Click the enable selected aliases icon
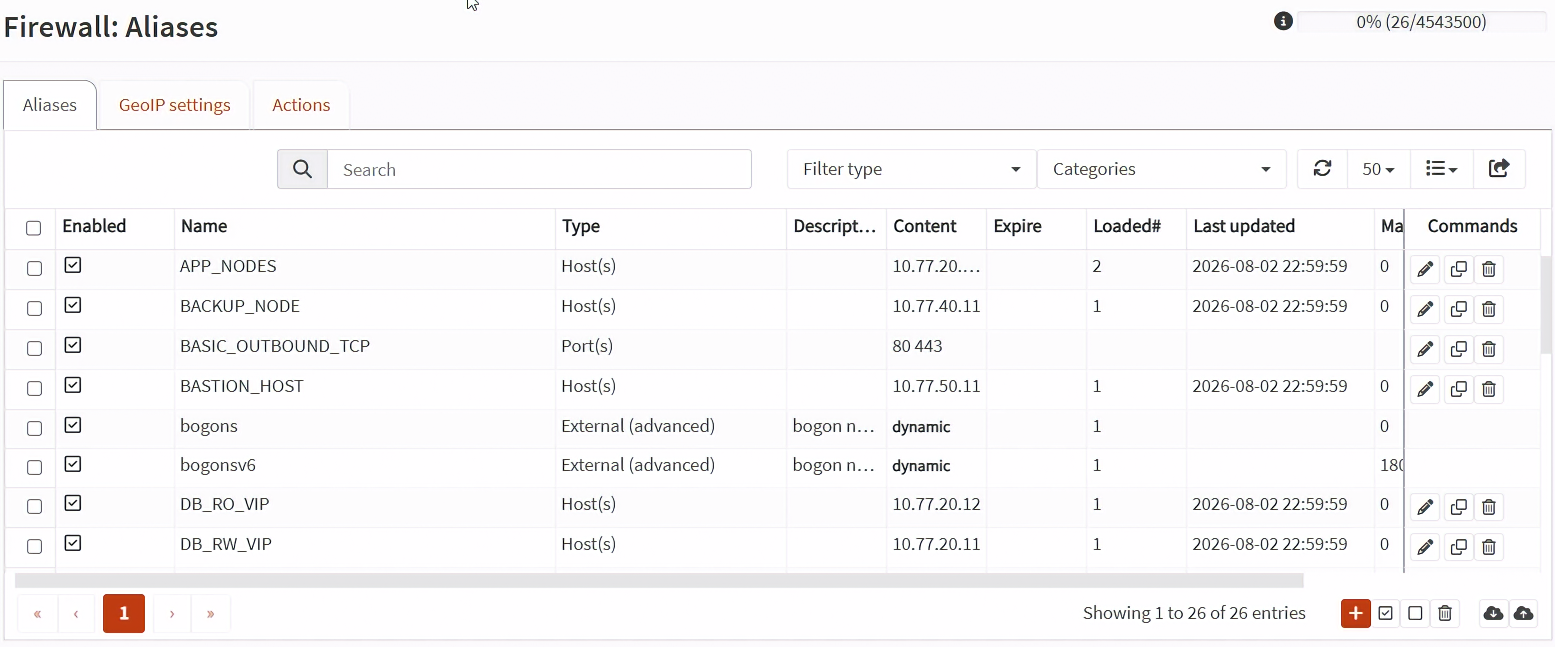This screenshot has height=647, width=1555. pyautogui.click(x=1385, y=613)
